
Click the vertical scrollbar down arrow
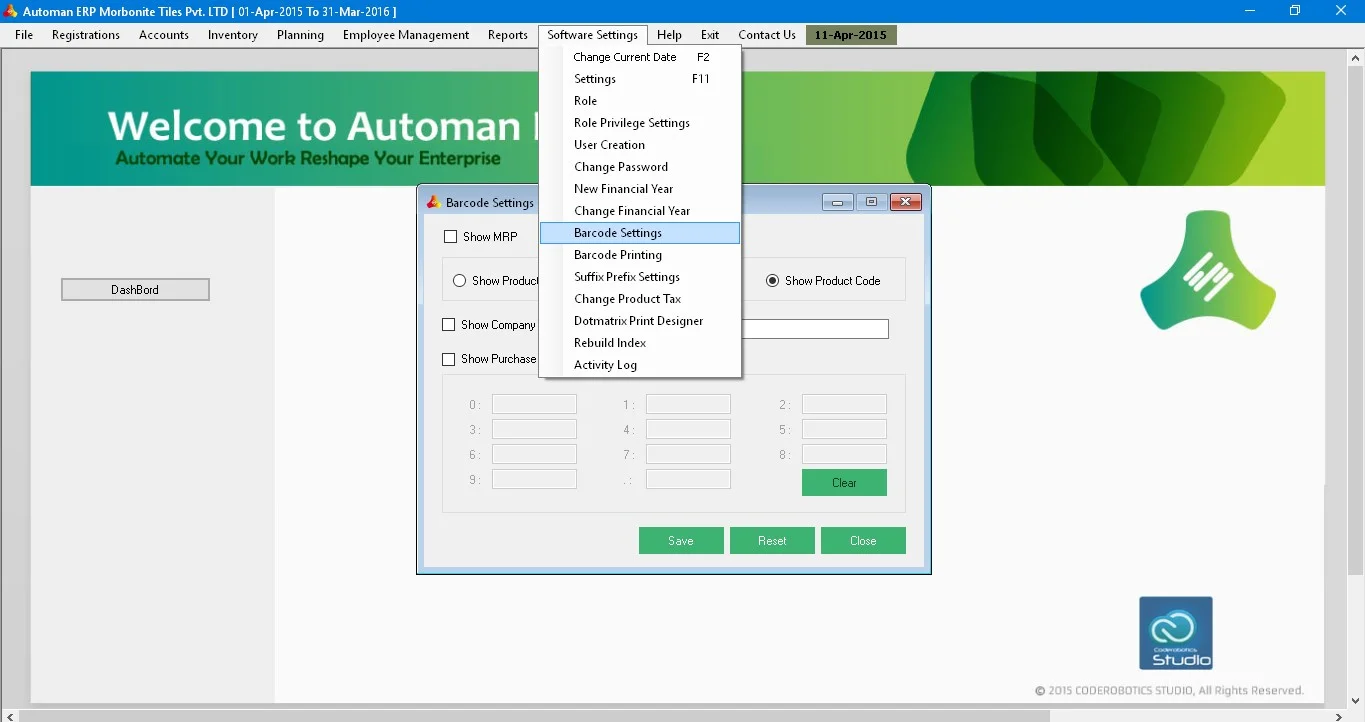(x=1357, y=701)
